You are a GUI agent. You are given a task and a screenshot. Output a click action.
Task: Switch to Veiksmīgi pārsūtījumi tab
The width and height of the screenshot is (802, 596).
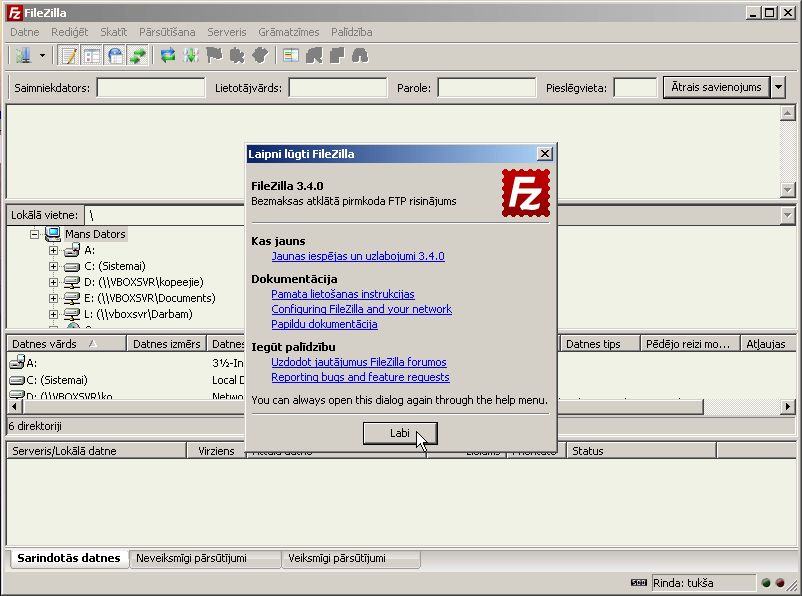tap(351, 558)
